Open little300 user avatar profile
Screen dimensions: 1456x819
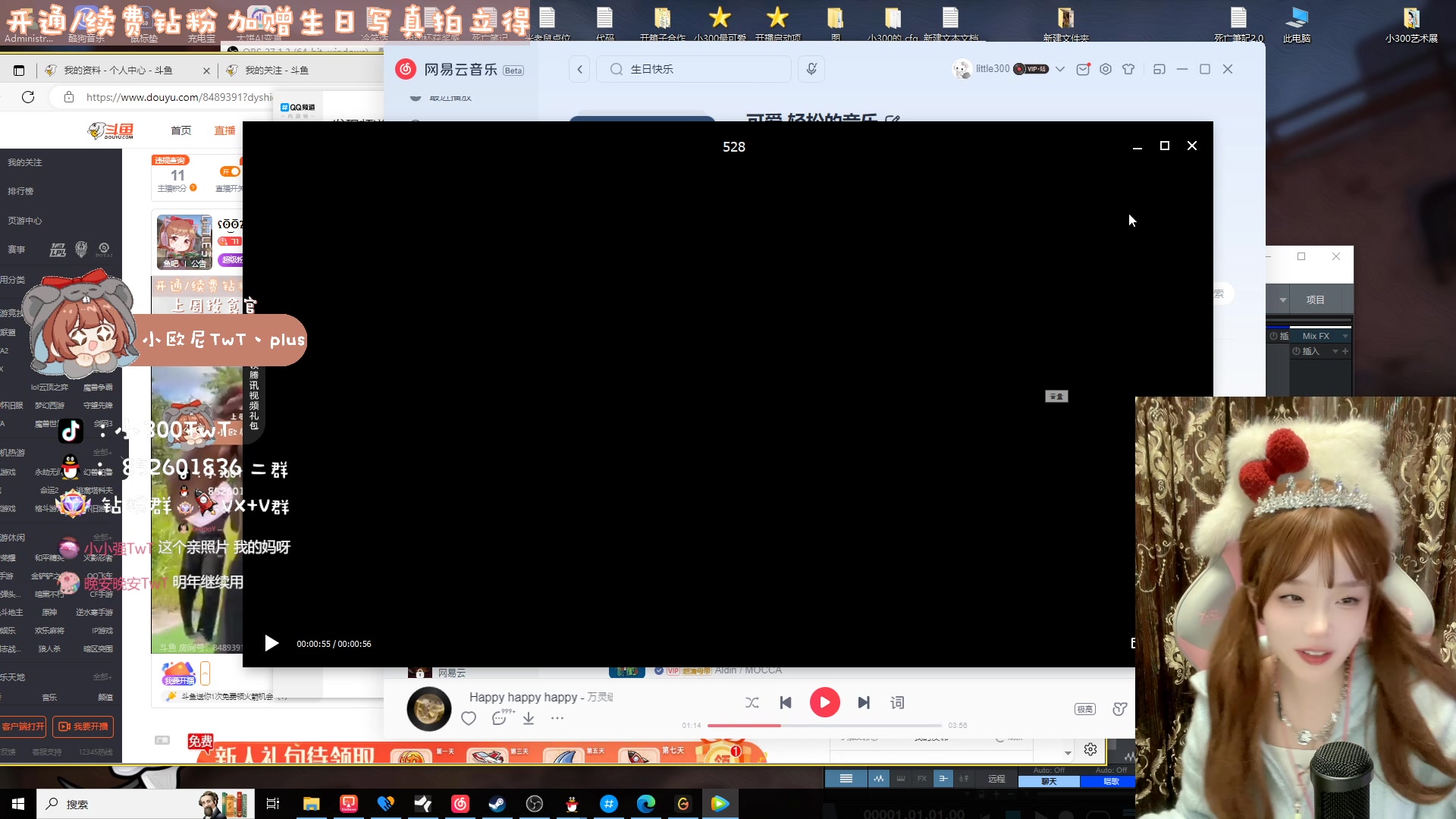click(x=962, y=69)
